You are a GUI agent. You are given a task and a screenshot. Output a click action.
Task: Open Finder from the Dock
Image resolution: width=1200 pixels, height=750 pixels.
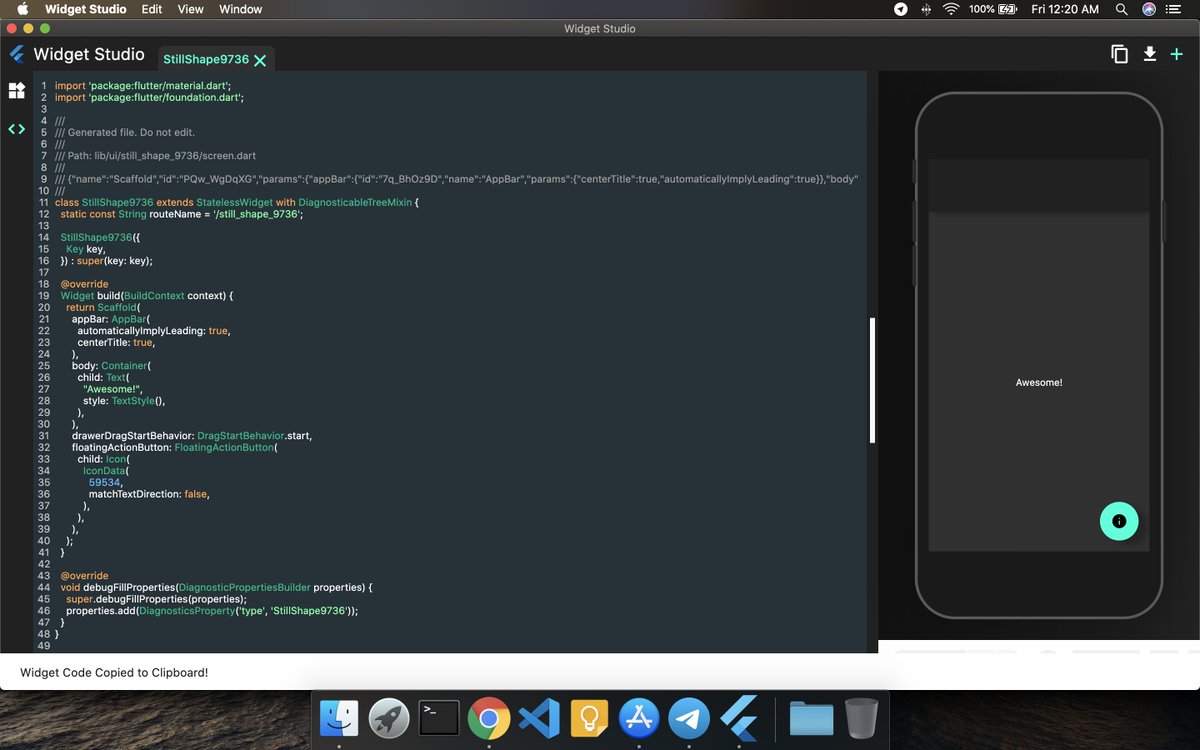click(x=339, y=718)
